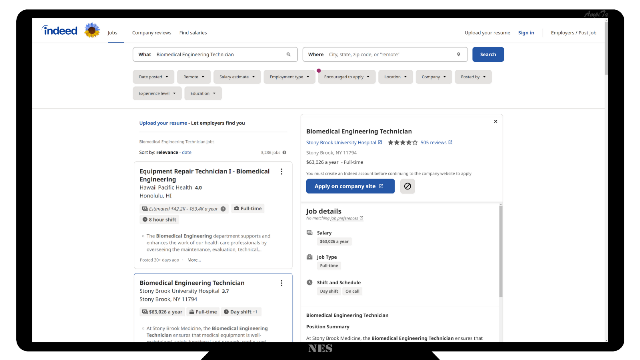Click the On call tag under Shift and Schedule

coord(352,291)
